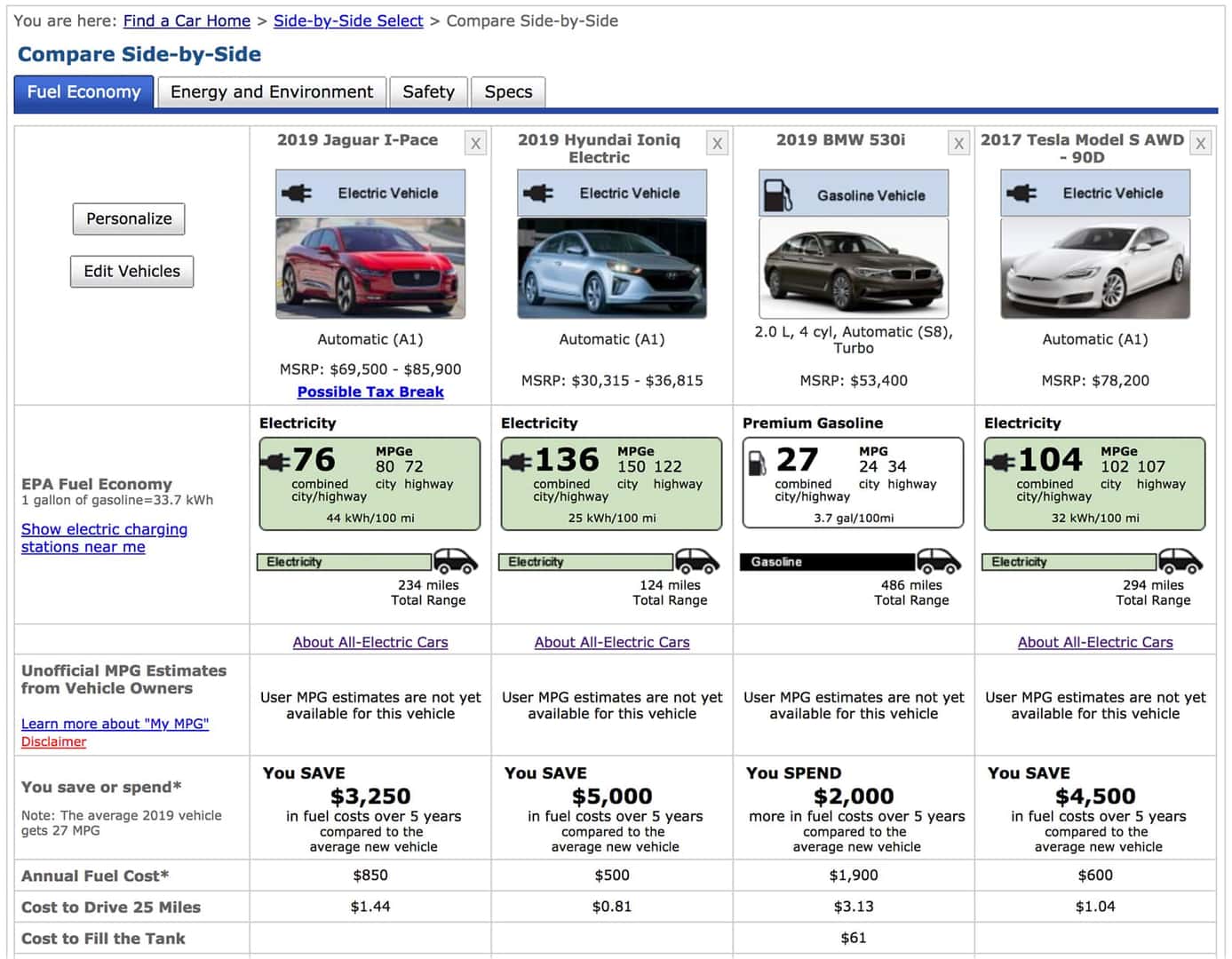Select the Specs tab
The image size is (1232, 959).
coord(507,91)
